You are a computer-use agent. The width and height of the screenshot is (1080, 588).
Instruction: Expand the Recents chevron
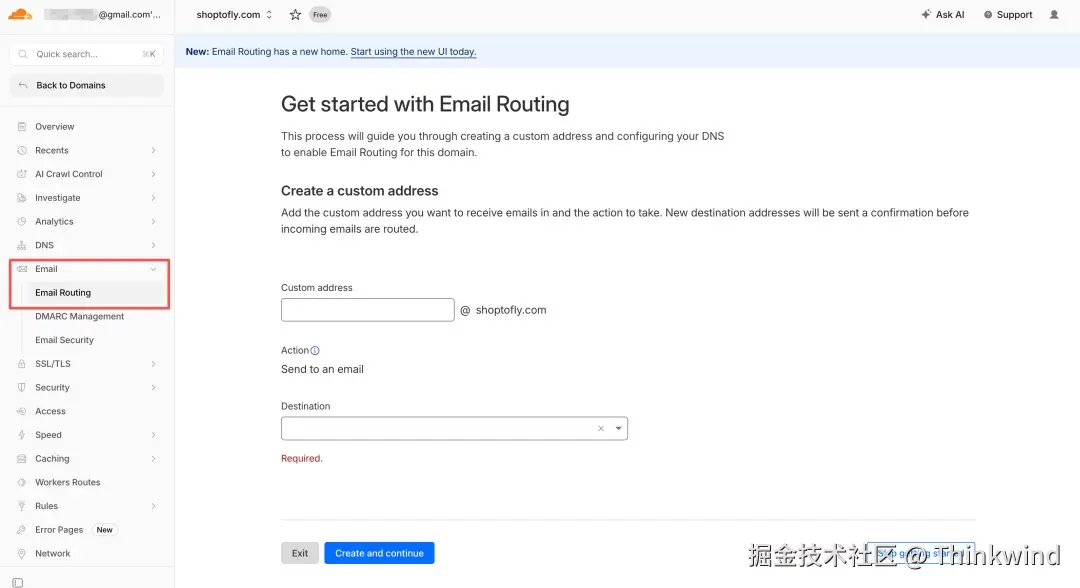(153, 150)
